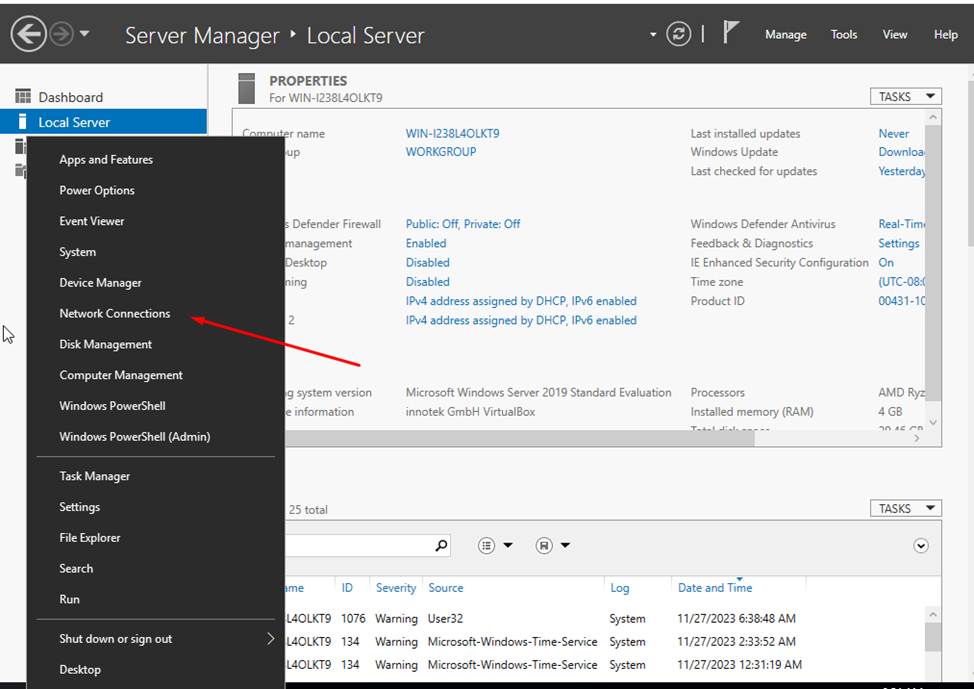Click the search magnifier in the events filter
974x689 pixels.
pyautogui.click(x=440, y=545)
